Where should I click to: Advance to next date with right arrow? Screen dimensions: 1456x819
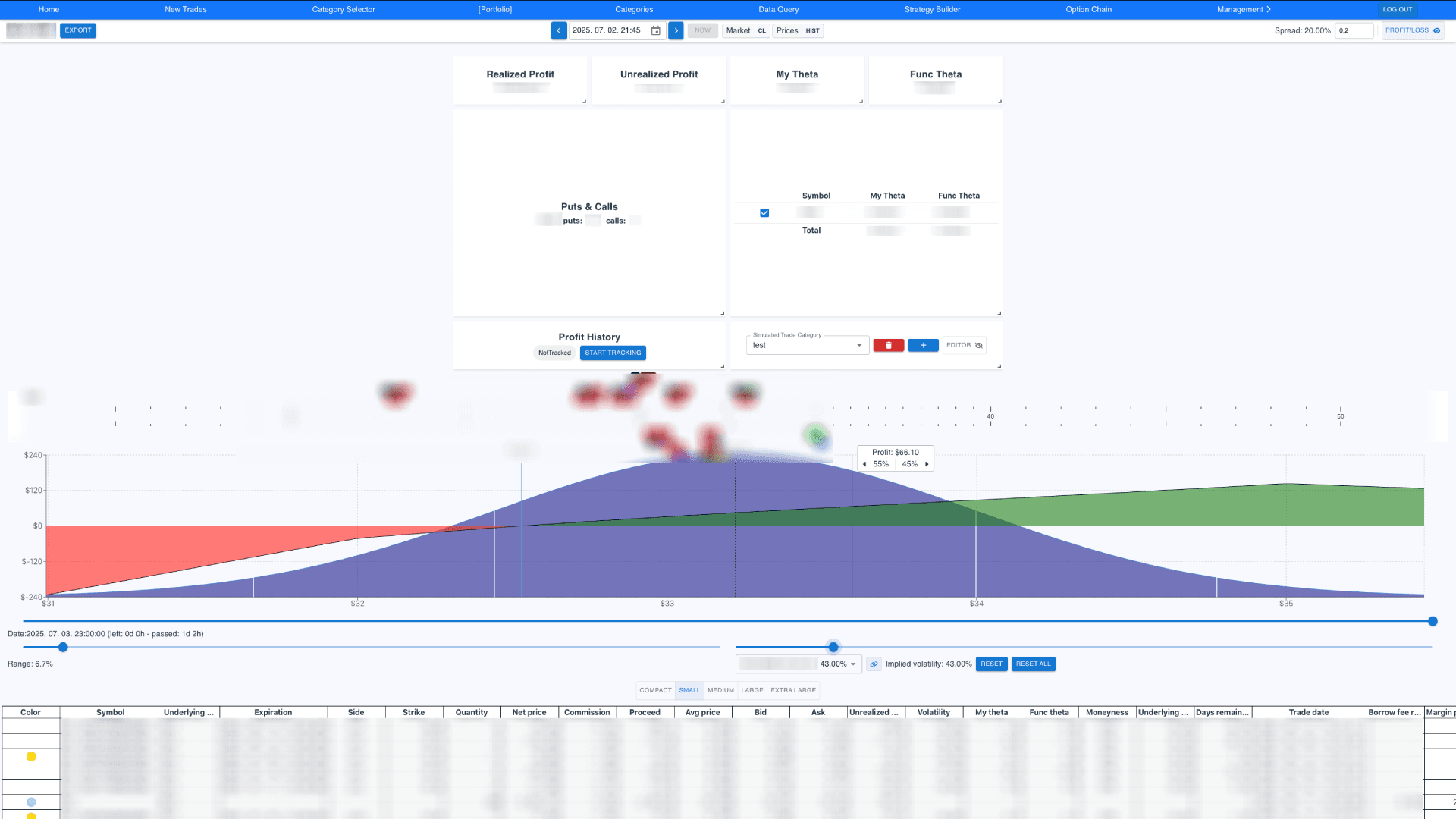coord(676,30)
